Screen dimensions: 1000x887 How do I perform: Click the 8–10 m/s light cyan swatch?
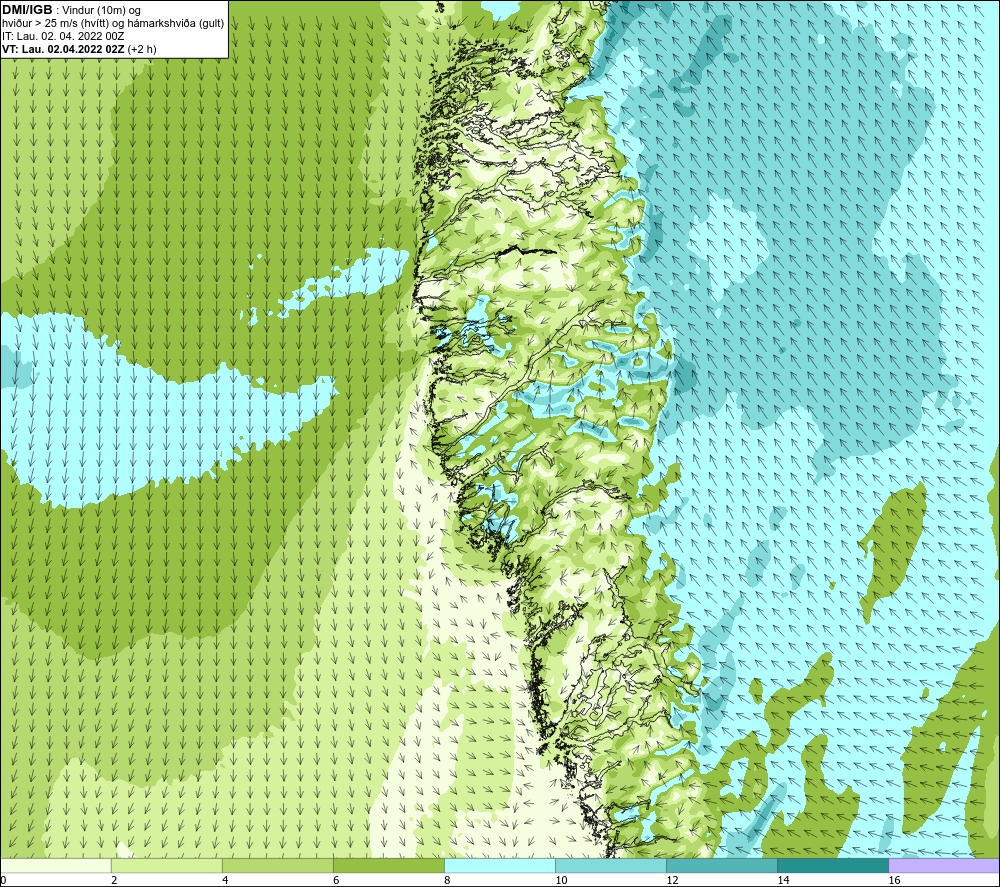click(x=500, y=866)
